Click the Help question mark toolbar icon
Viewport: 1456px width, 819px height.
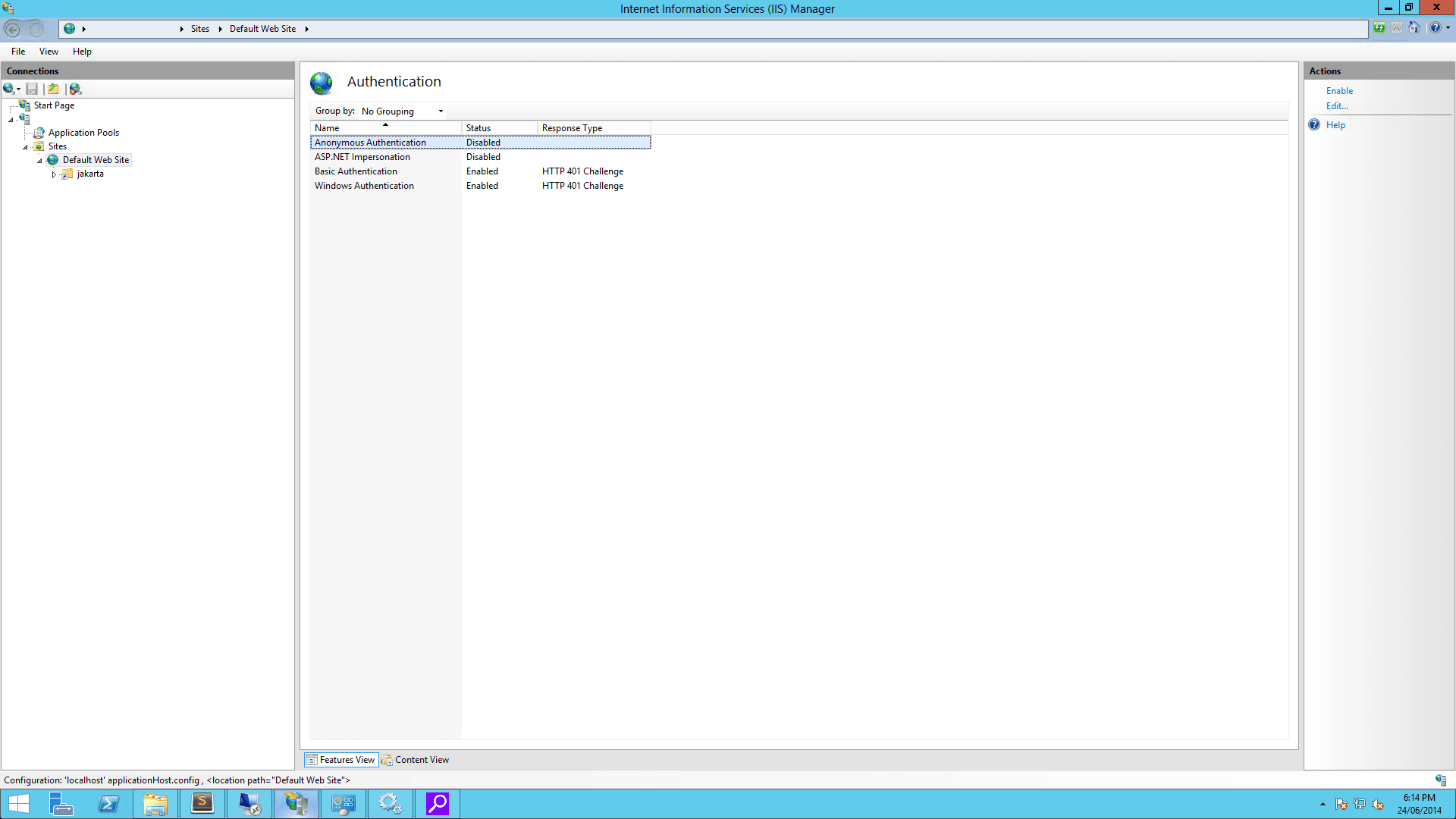click(x=1436, y=28)
